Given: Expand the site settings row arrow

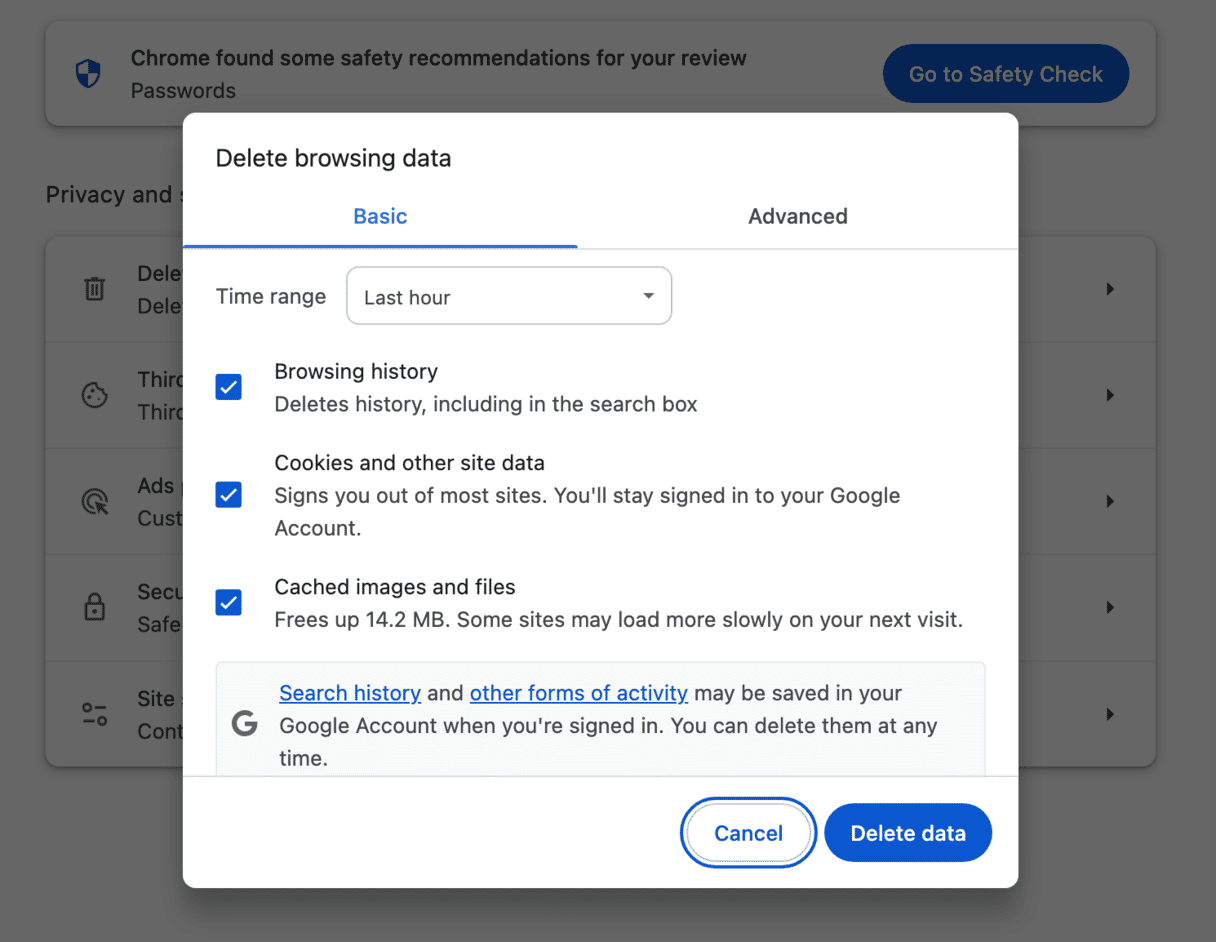Looking at the screenshot, I should coord(1110,714).
